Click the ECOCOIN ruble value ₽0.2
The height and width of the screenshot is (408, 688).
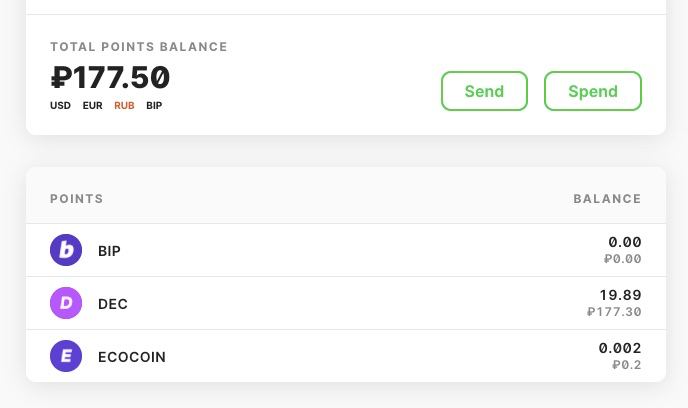[x=627, y=365]
